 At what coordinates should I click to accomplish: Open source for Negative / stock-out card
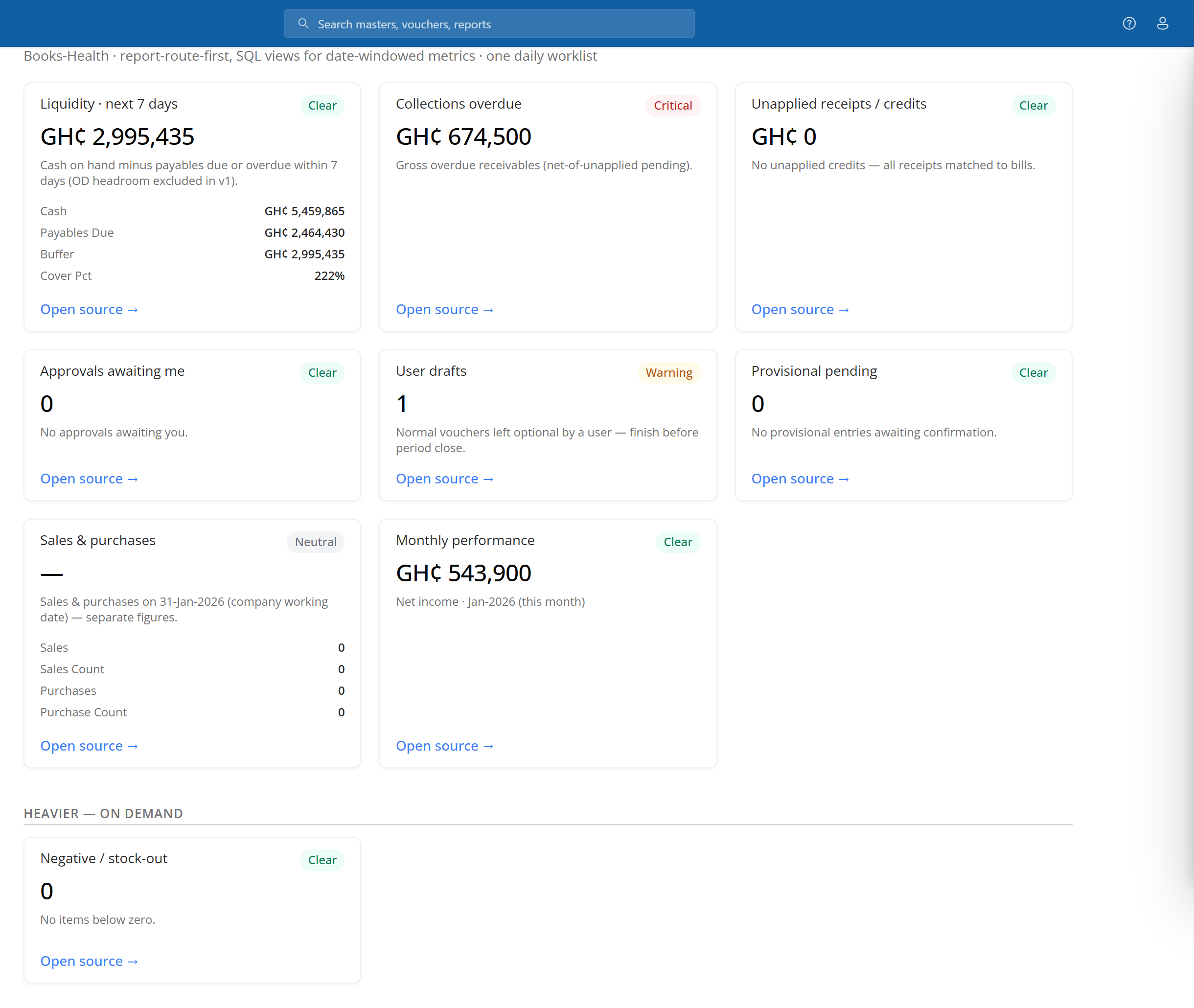tap(89, 961)
